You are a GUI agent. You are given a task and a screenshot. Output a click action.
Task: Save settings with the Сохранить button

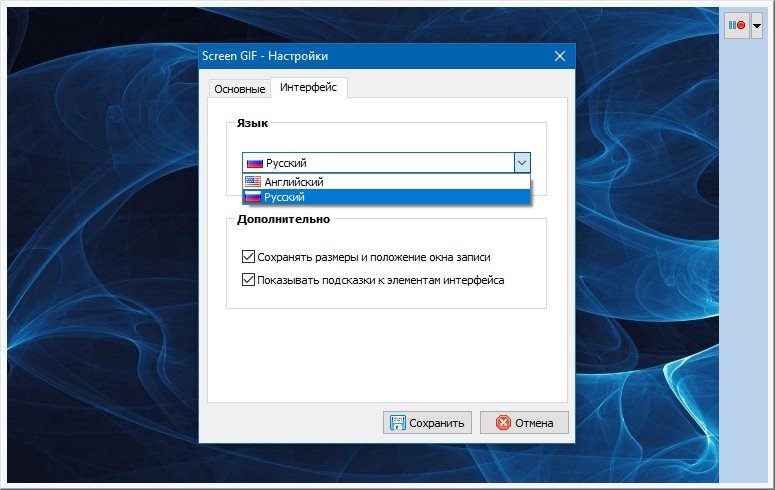coord(427,423)
